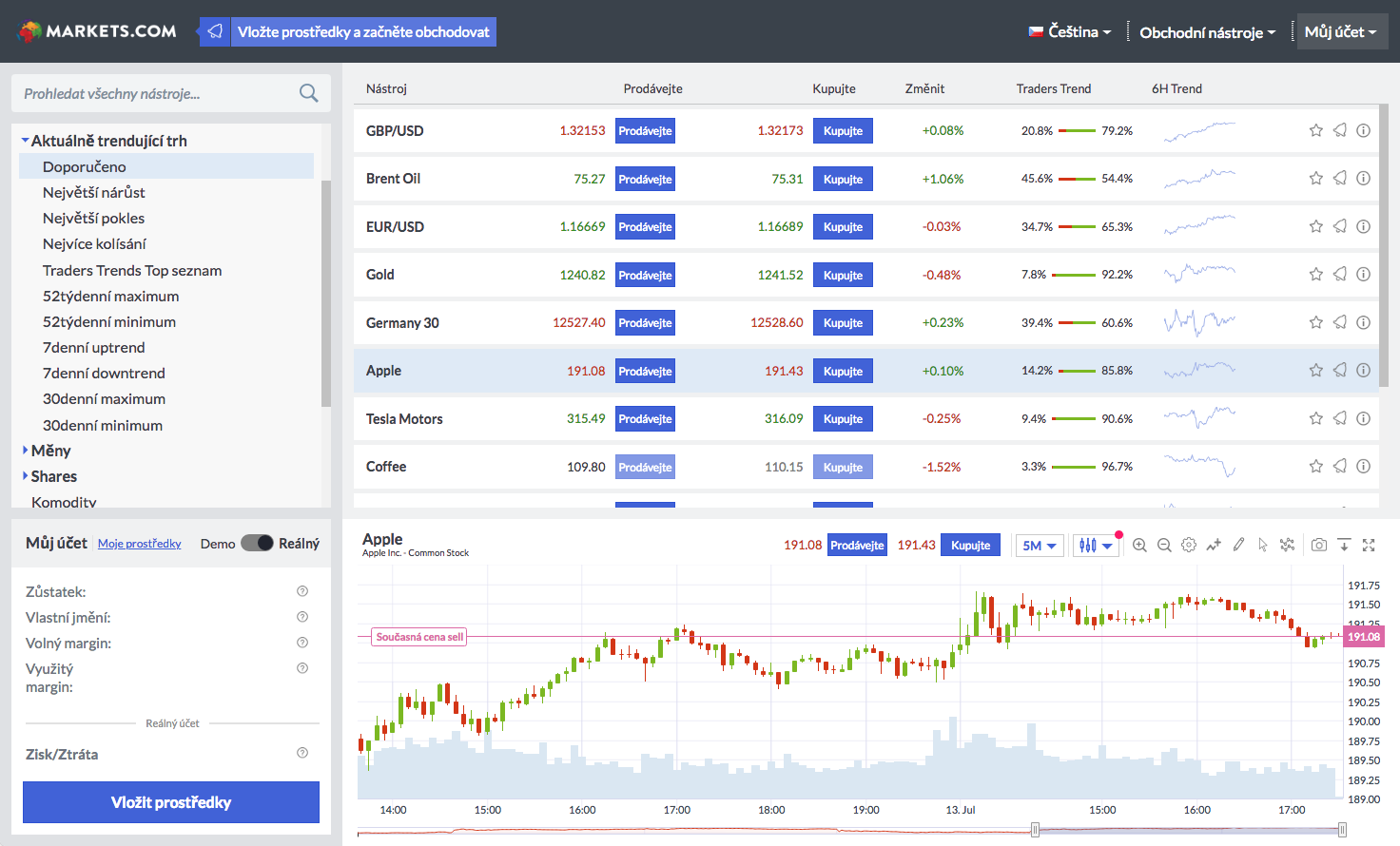Select 52týdenní maximum list
This screenshot has width=1400, height=846.
[110, 296]
